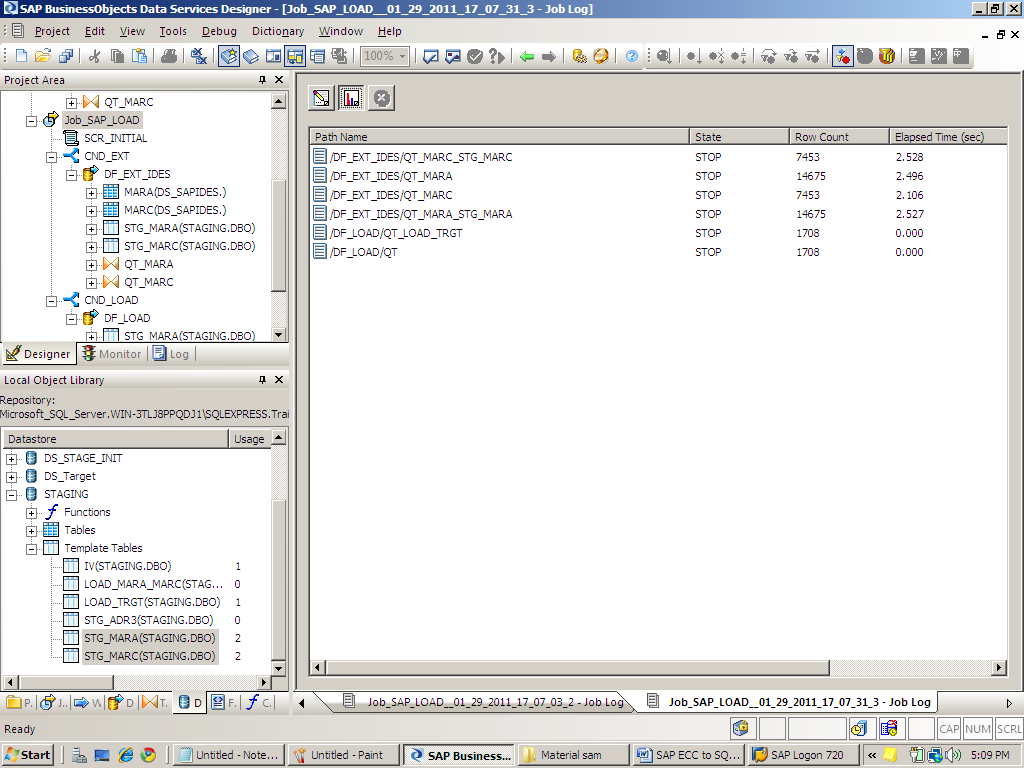
Task: Open the Edit menu
Action: click(x=95, y=31)
